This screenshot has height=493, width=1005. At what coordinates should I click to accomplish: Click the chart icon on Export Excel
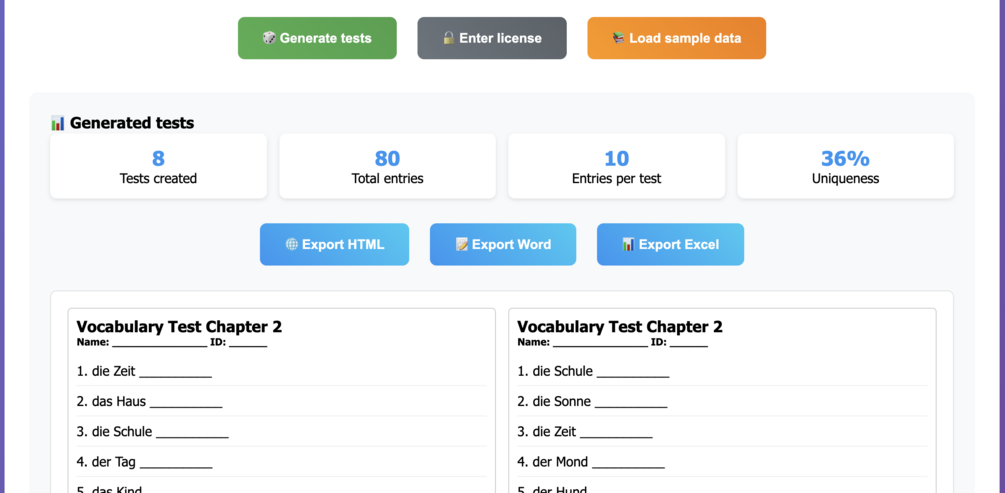628,244
